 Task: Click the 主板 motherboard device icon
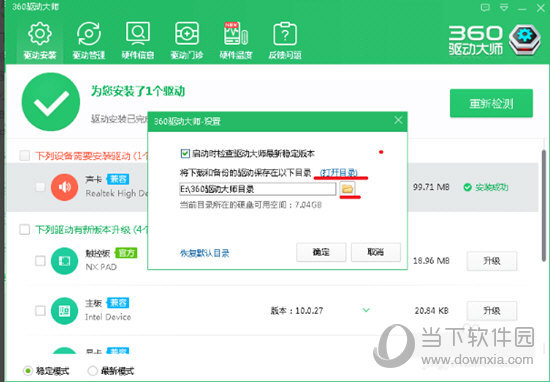coord(64,310)
